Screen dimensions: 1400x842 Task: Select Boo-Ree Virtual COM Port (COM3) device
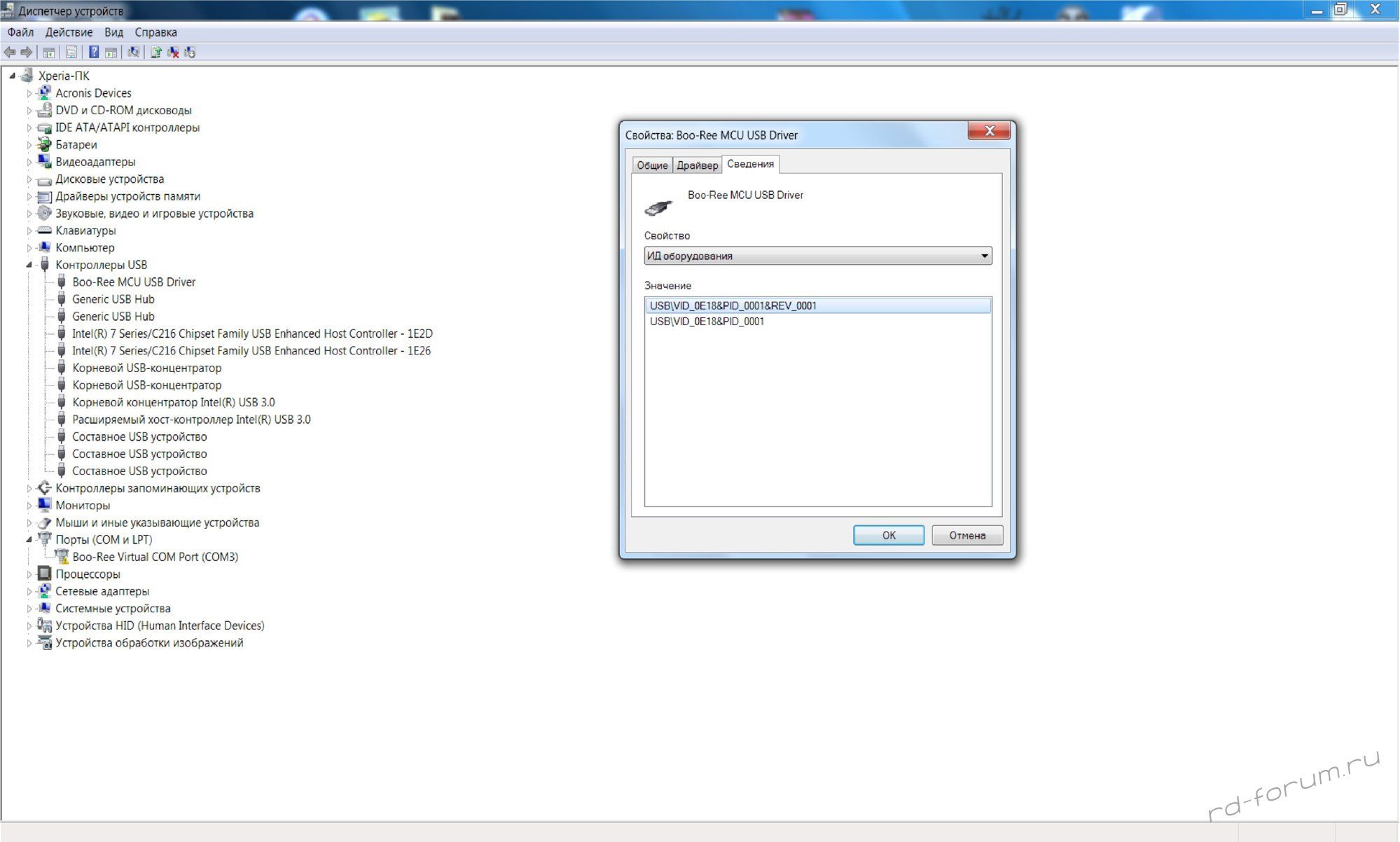coord(155,557)
